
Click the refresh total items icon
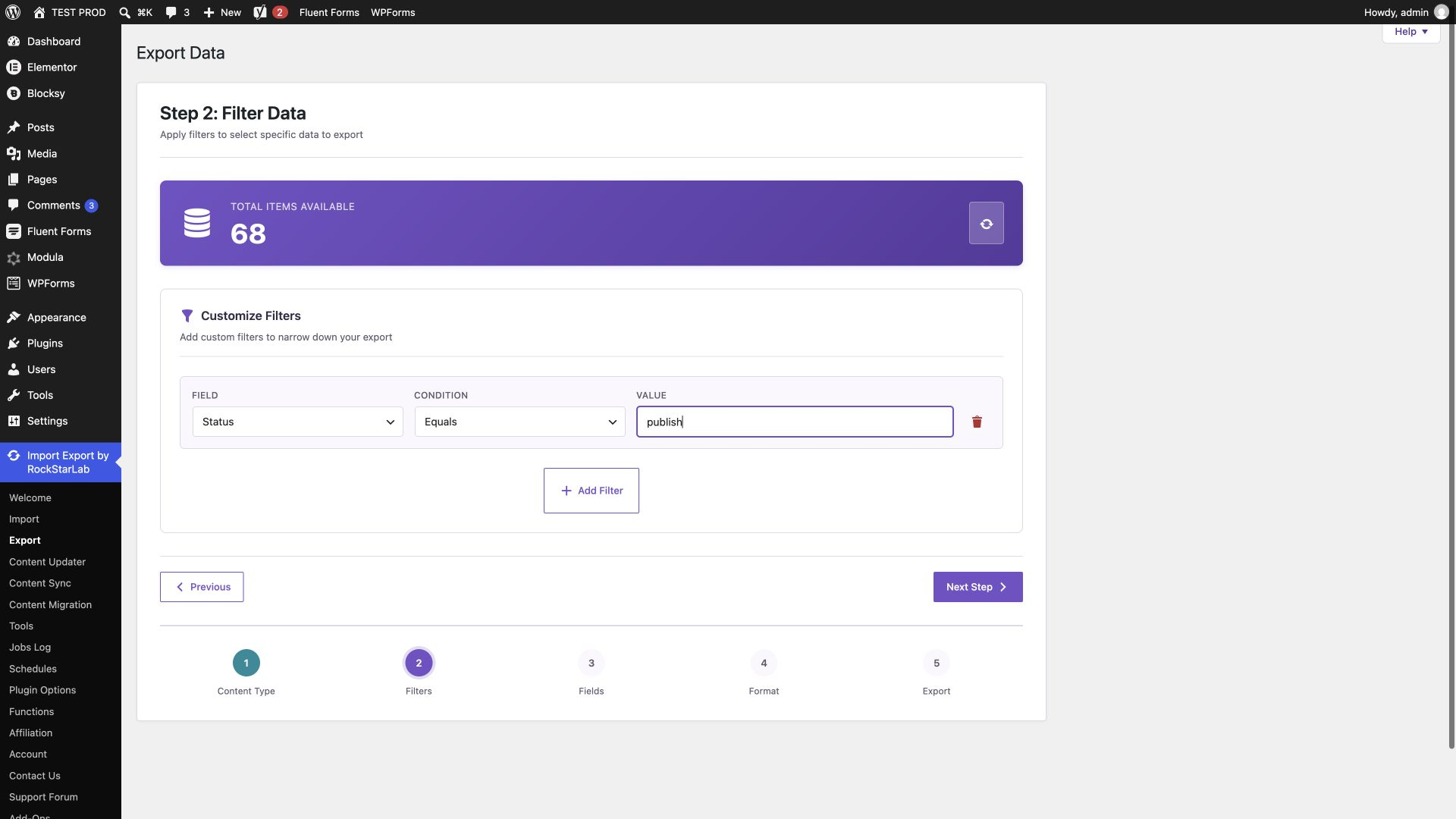coord(986,223)
